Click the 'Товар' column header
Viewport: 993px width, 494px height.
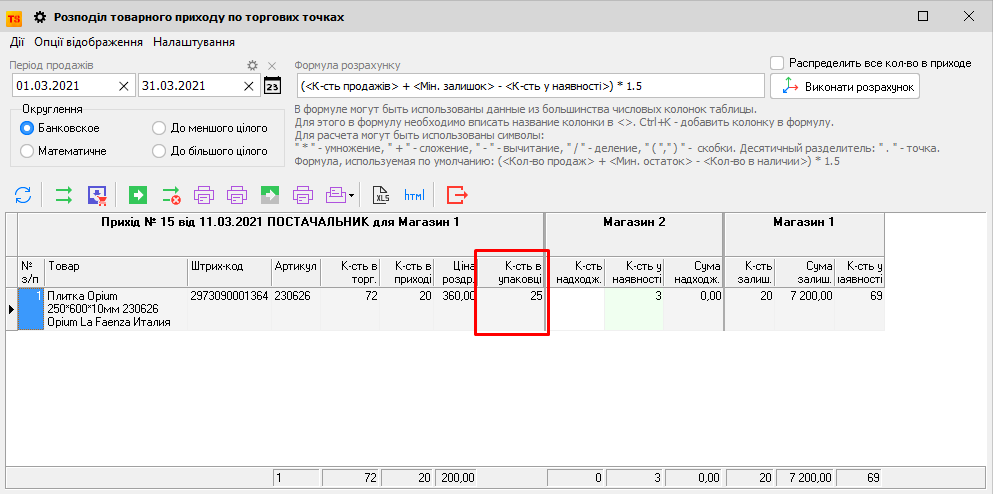(116, 266)
